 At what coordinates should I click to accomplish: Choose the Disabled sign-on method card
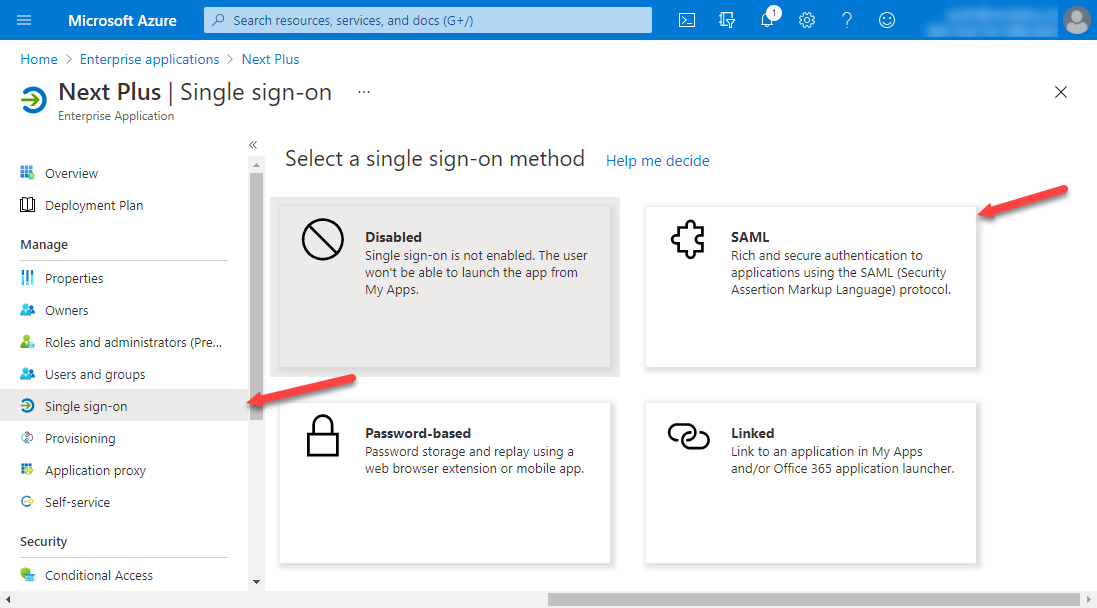(x=445, y=287)
